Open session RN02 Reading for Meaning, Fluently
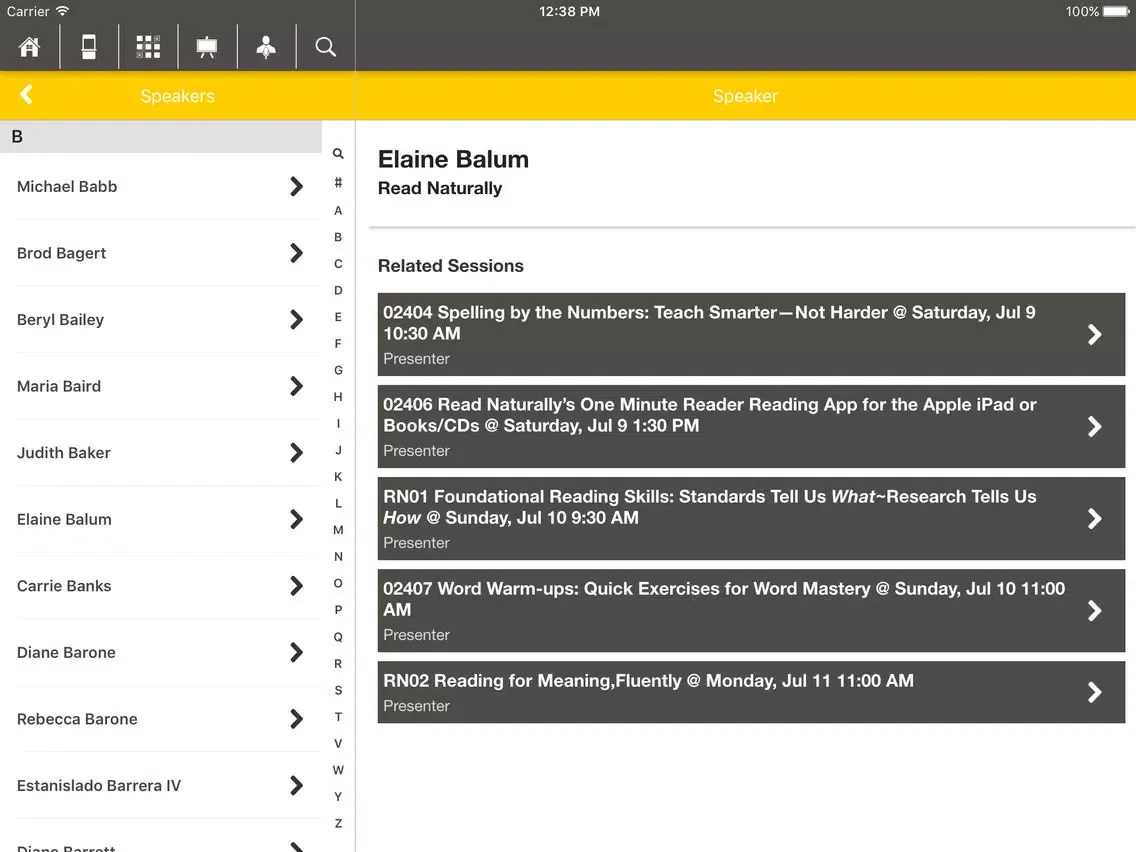 tap(751, 692)
